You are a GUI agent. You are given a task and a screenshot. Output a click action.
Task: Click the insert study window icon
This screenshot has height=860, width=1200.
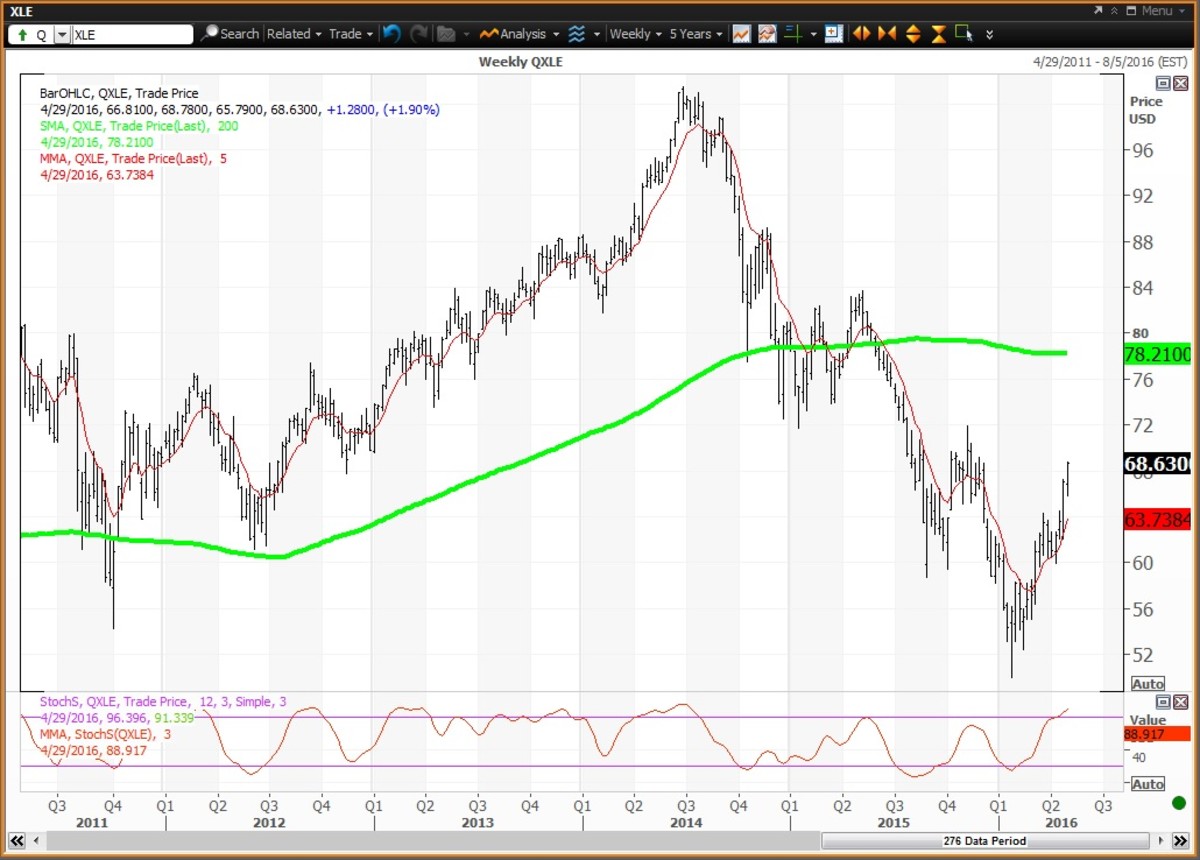click(833, 33)
